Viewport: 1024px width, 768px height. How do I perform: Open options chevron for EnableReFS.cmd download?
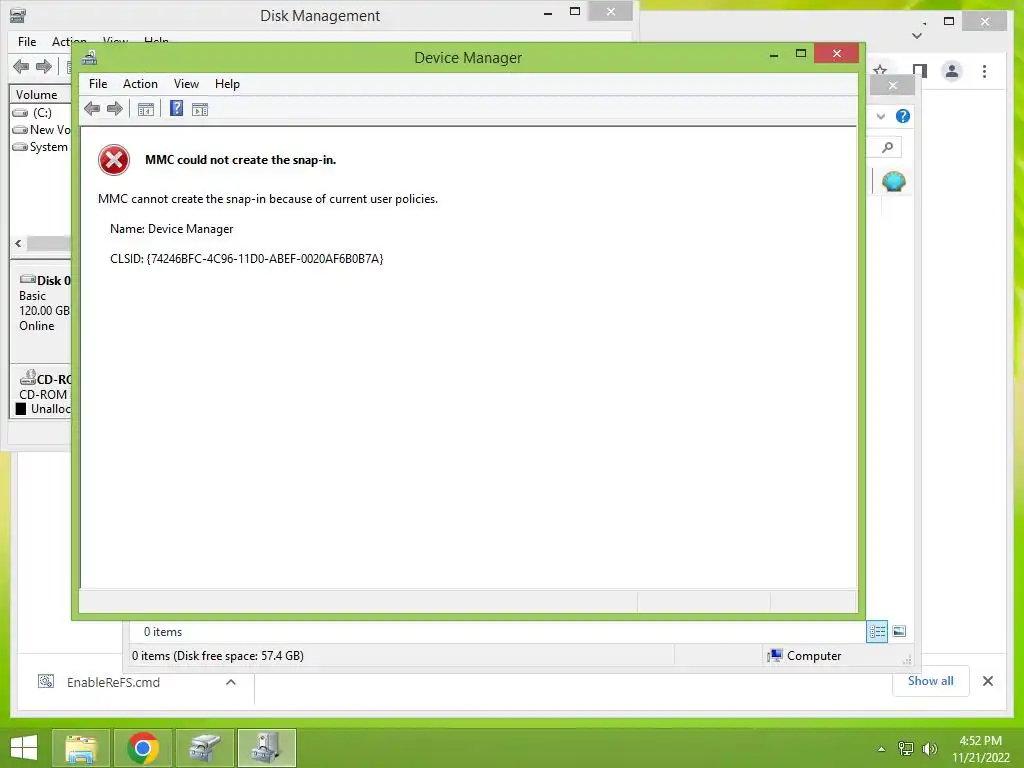pyautogui.click(x=231, y=682)
